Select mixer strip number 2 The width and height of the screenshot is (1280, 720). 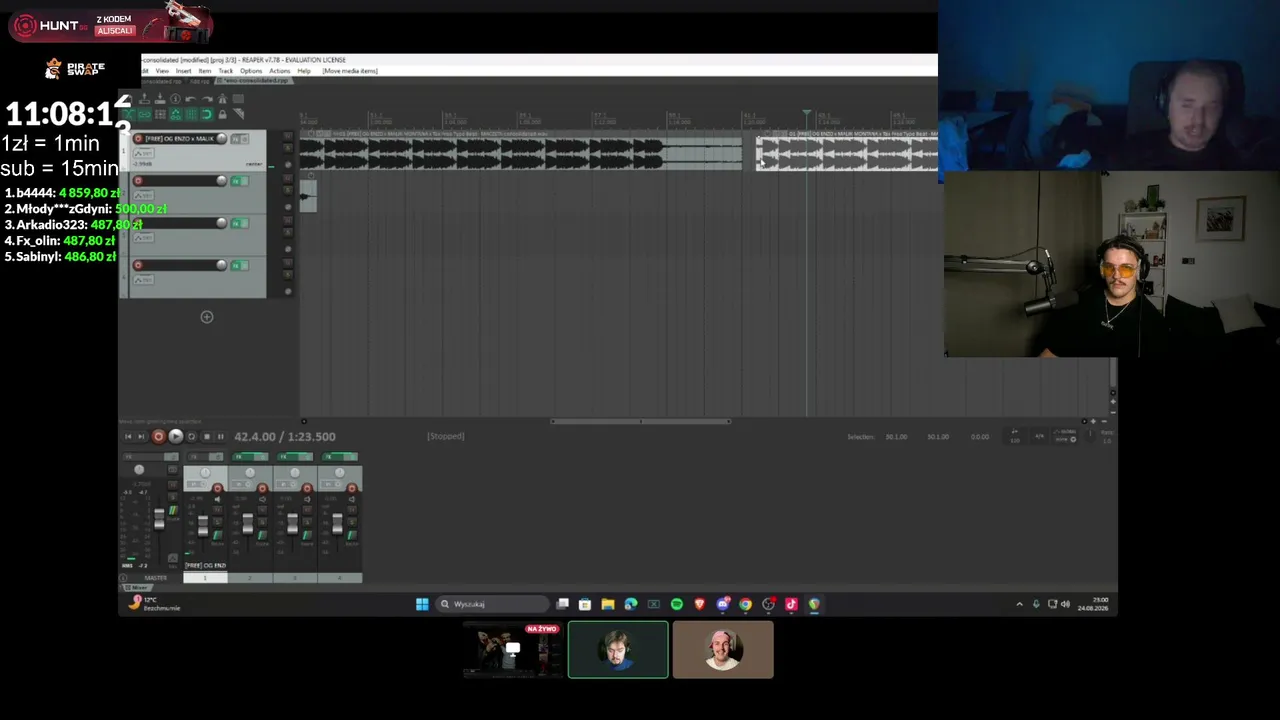pos(250,578)
